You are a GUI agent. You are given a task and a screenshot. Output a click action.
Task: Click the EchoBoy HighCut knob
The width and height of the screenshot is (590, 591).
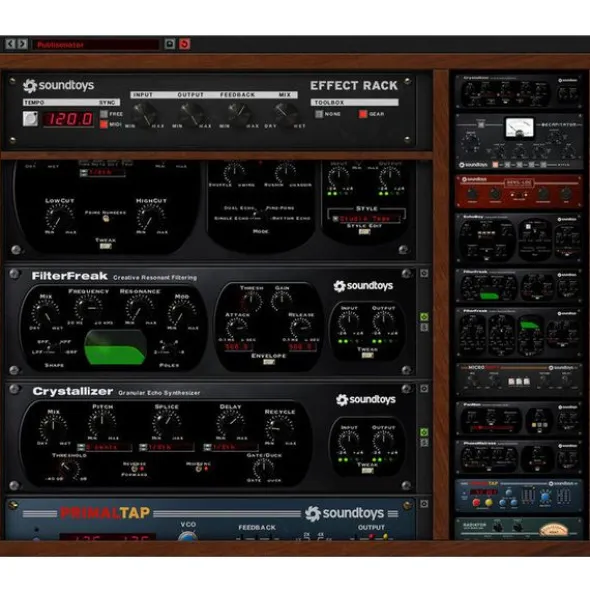[151, 218]
